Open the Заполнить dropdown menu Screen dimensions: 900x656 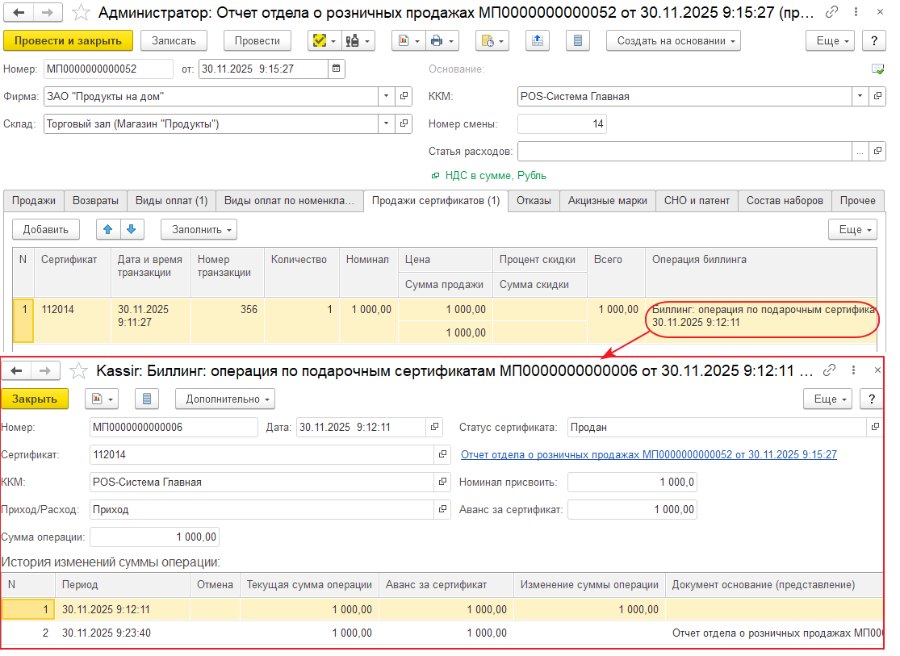[199, 230]
